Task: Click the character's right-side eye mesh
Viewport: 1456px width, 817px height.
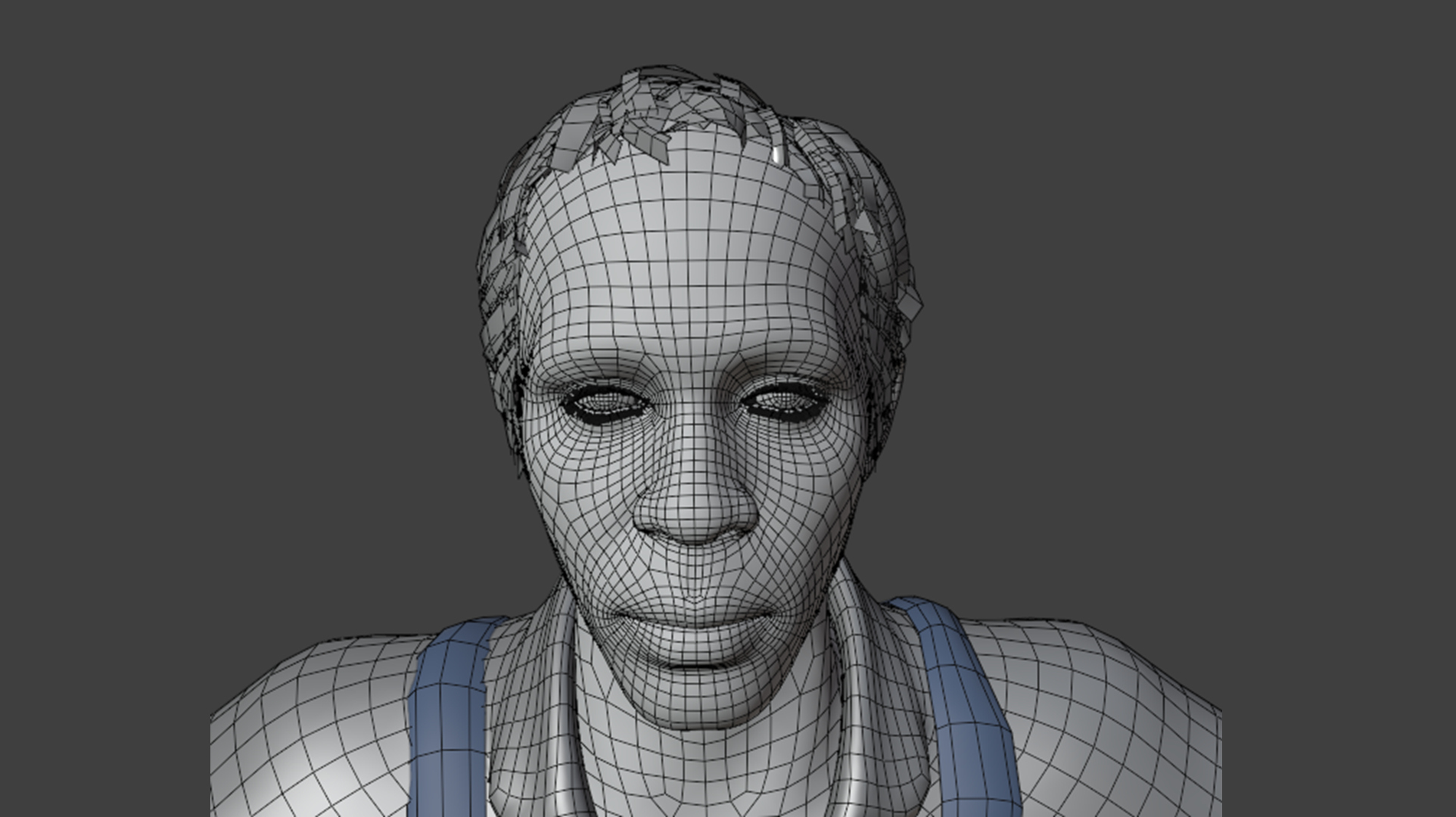Action: click(784, 401)
